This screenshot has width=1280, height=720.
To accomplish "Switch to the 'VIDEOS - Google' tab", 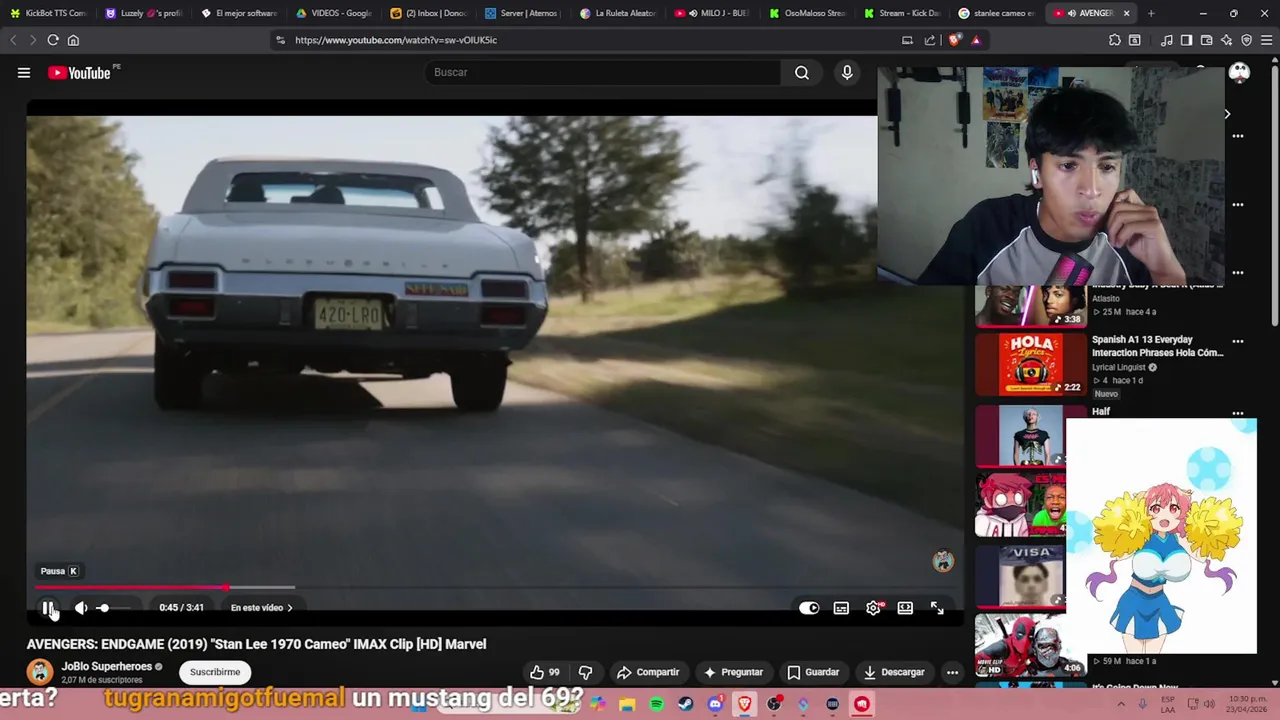I will click(334, 13).
